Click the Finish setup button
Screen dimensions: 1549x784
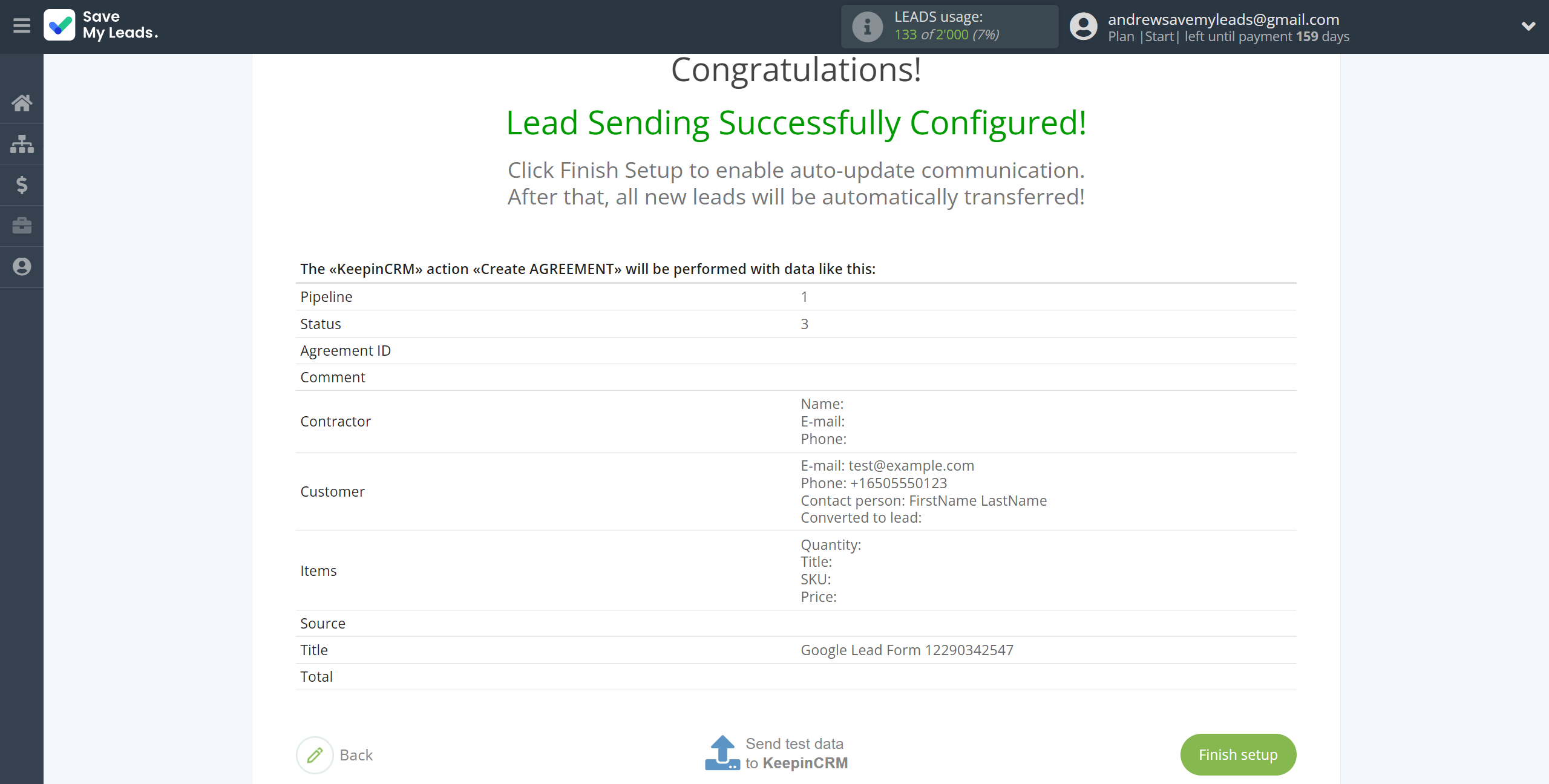[x=1238, y=755]
